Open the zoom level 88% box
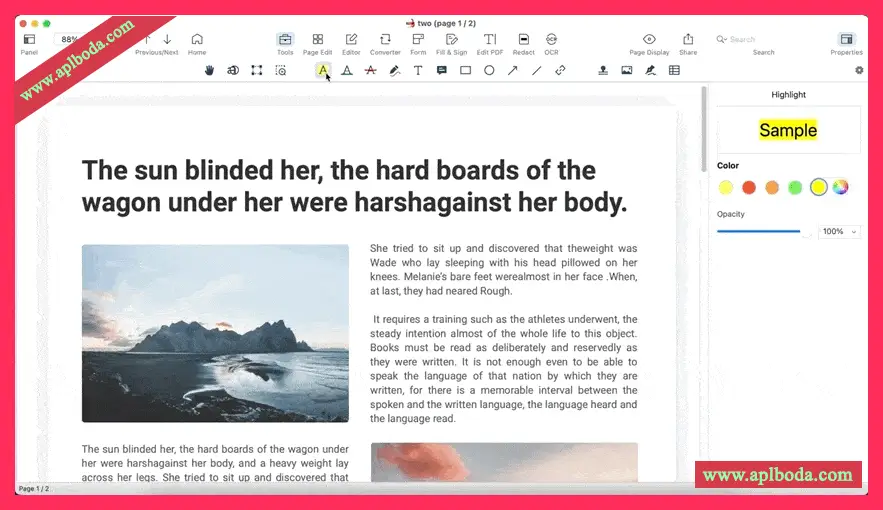Screen dimensions: 883x510 point(70,40)
